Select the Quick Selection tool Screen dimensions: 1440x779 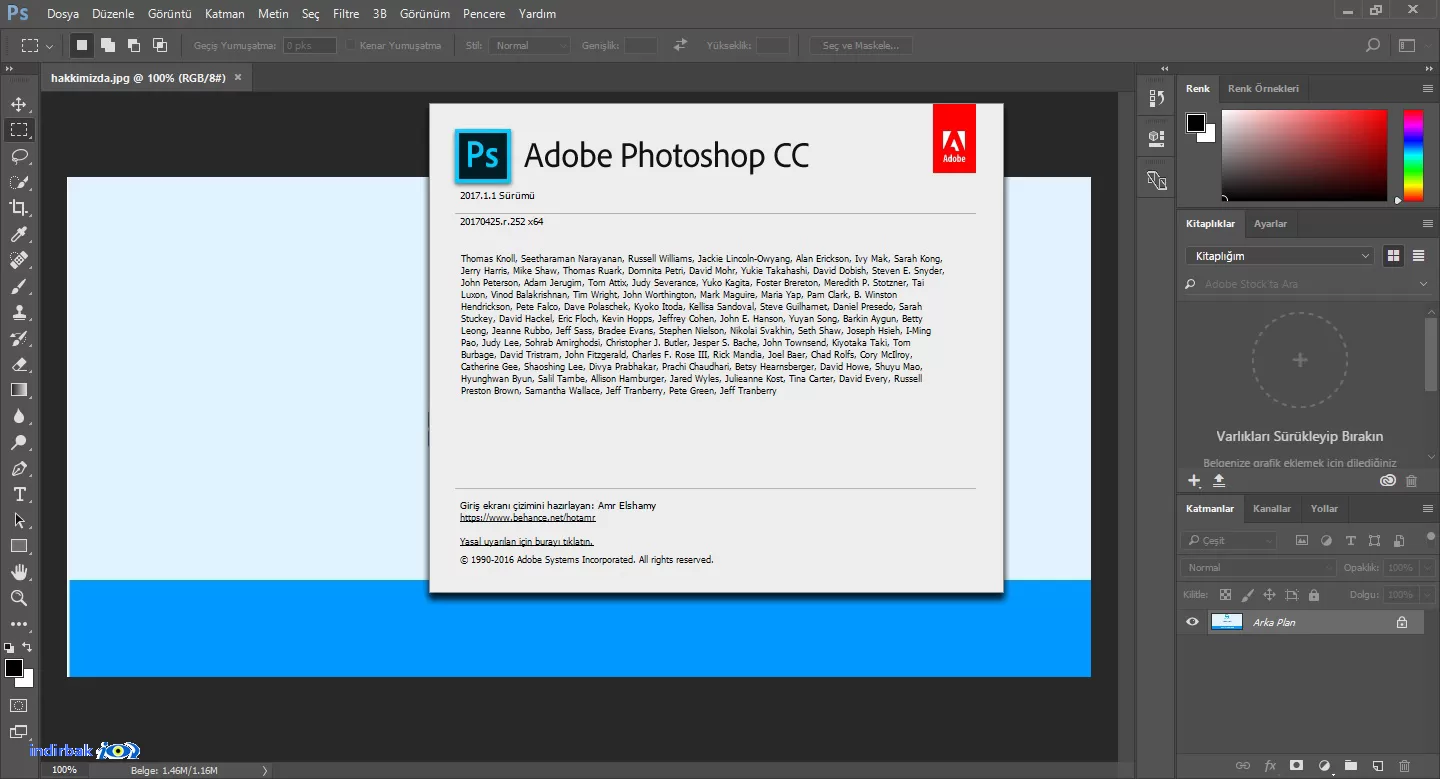click(19, 182)
